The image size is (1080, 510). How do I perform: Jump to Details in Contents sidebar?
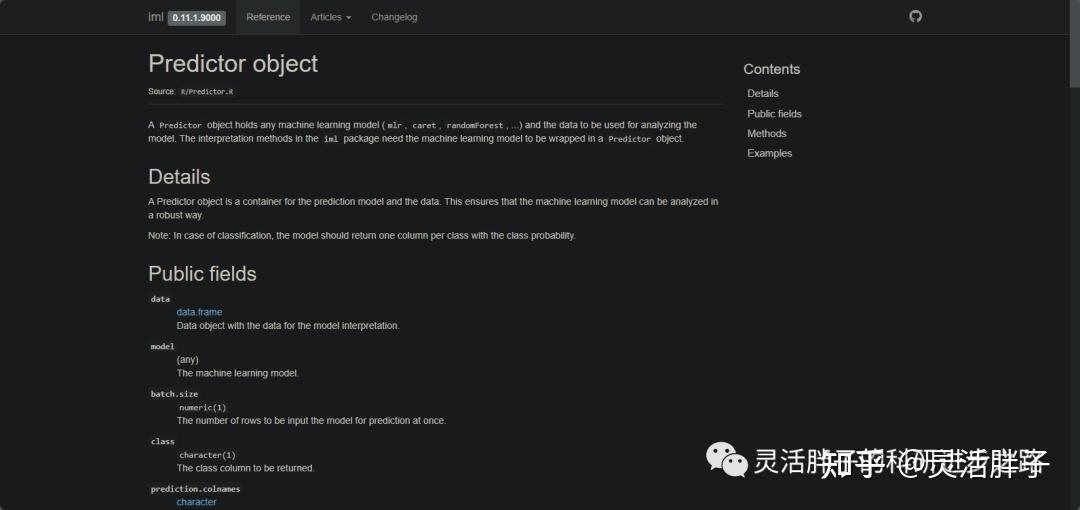click(763, 93)
